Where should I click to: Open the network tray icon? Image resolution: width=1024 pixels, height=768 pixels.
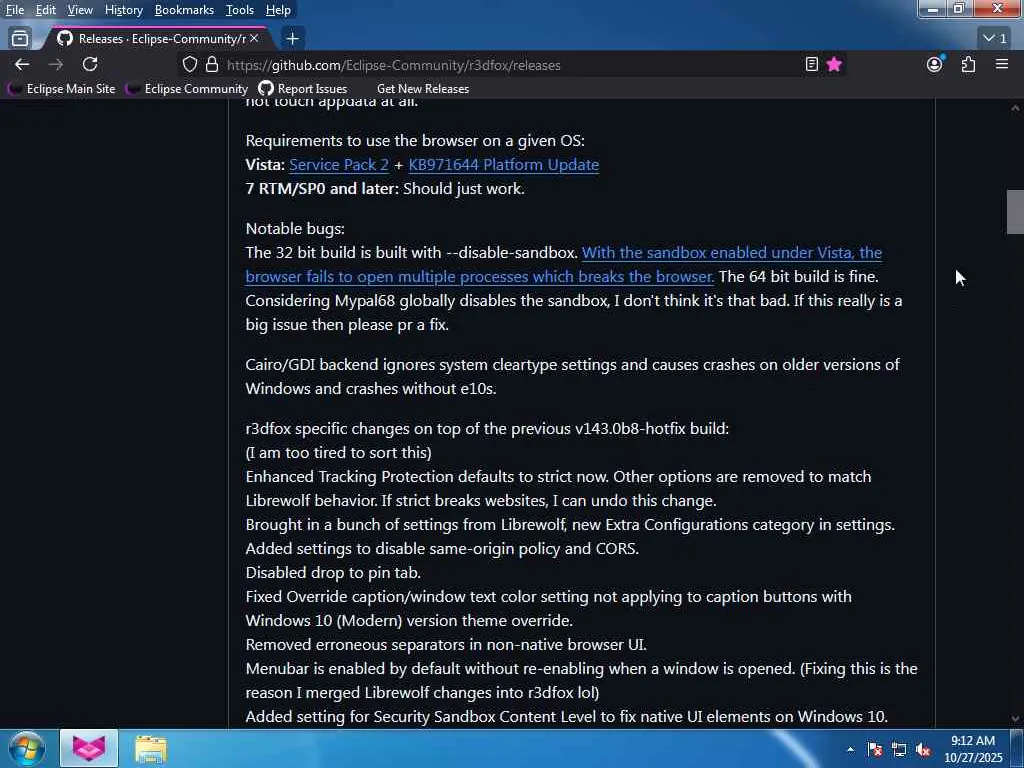pyautogui.click(x=899, y=750)
